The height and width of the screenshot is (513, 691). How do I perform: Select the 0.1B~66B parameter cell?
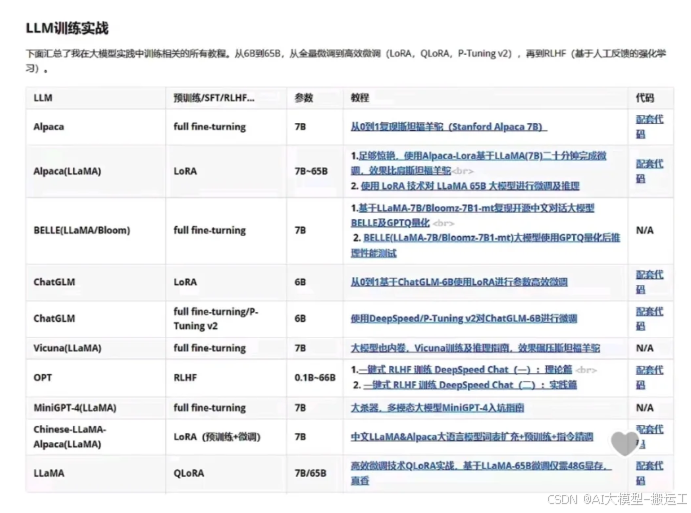[x=315, y=378]
